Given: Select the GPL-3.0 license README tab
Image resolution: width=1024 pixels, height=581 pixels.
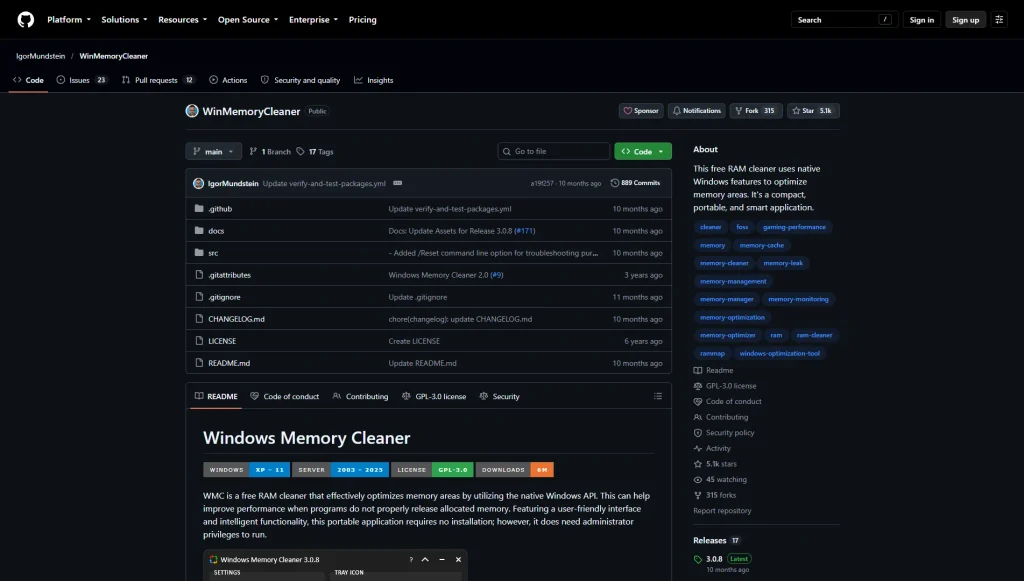Looking at the screenshot, I should pyautogui.click(x=434, y=396).
